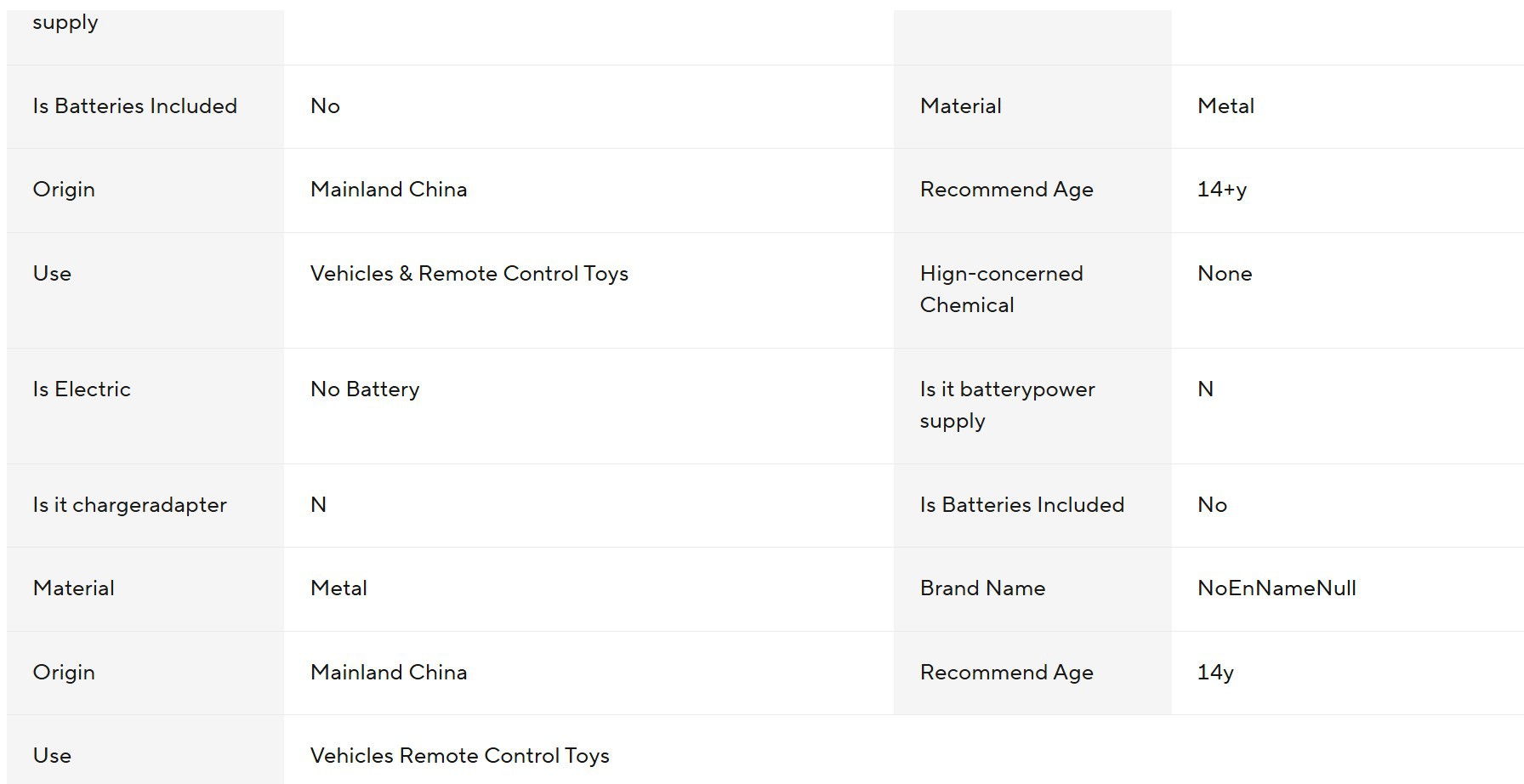The image size is (1524, 784).
Task: Click the "Is it chargeradapter" label
Action: 129,505
